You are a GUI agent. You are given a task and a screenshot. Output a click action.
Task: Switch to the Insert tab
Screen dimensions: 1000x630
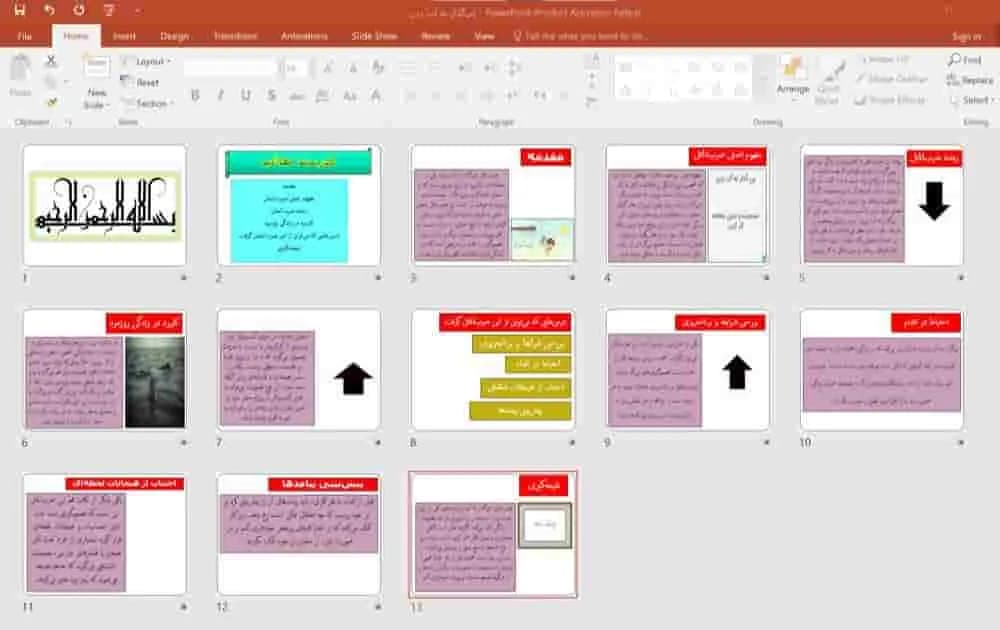pos(124,36)
